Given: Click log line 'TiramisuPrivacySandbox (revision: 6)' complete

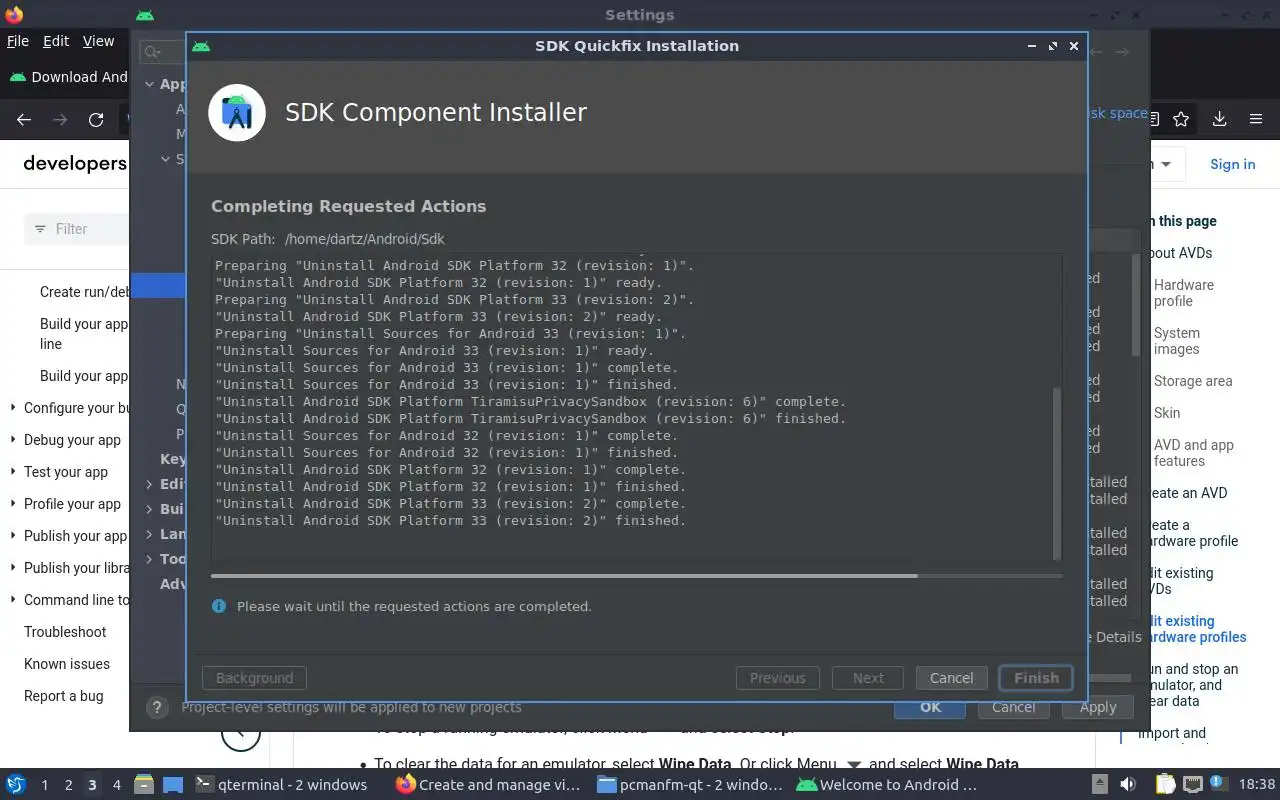Looking at the screenshot, I should pyautogui.click(x=530, y=402).
